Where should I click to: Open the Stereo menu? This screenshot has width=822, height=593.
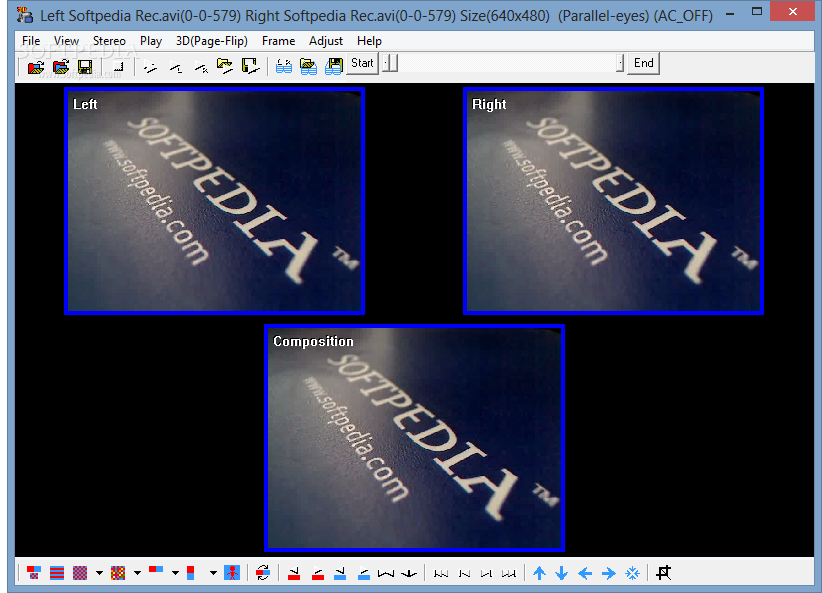click(x=109, y=41)
